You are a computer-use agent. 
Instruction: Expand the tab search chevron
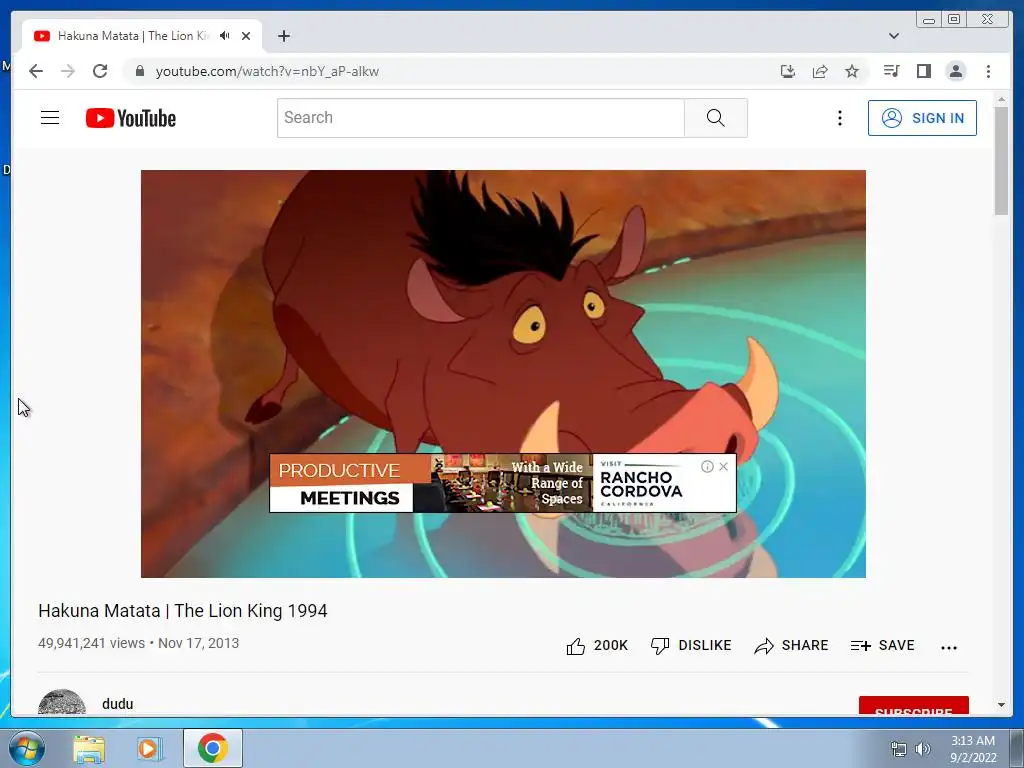click(x=894, y=36)
